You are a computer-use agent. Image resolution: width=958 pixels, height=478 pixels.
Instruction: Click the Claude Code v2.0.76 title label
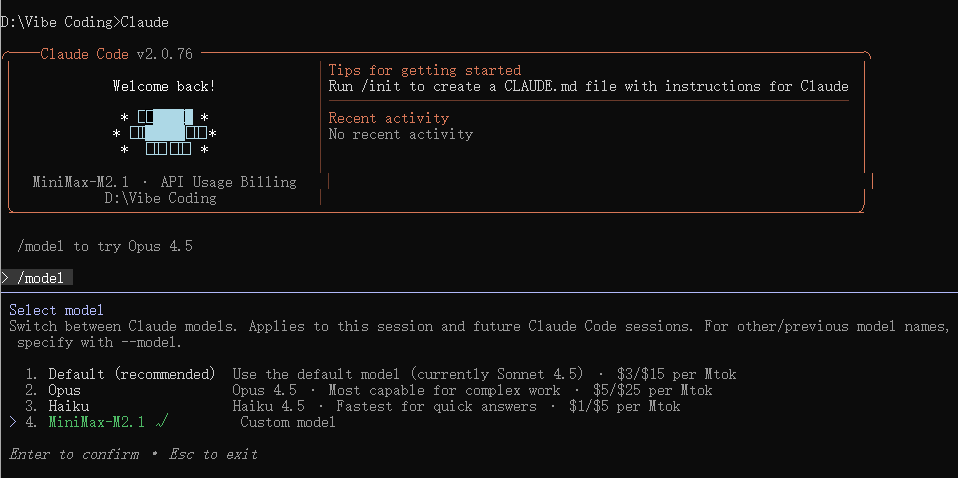tap(116, 54)
